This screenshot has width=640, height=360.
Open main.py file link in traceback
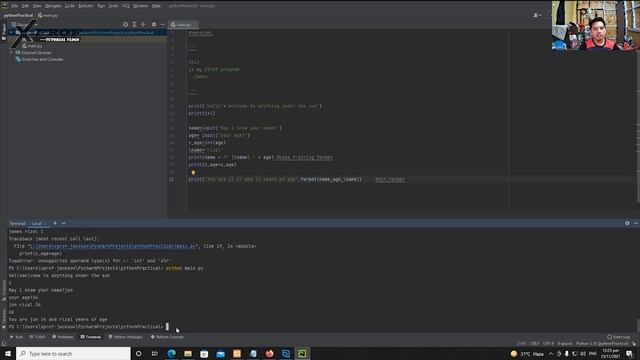click(x=113, y=246)
